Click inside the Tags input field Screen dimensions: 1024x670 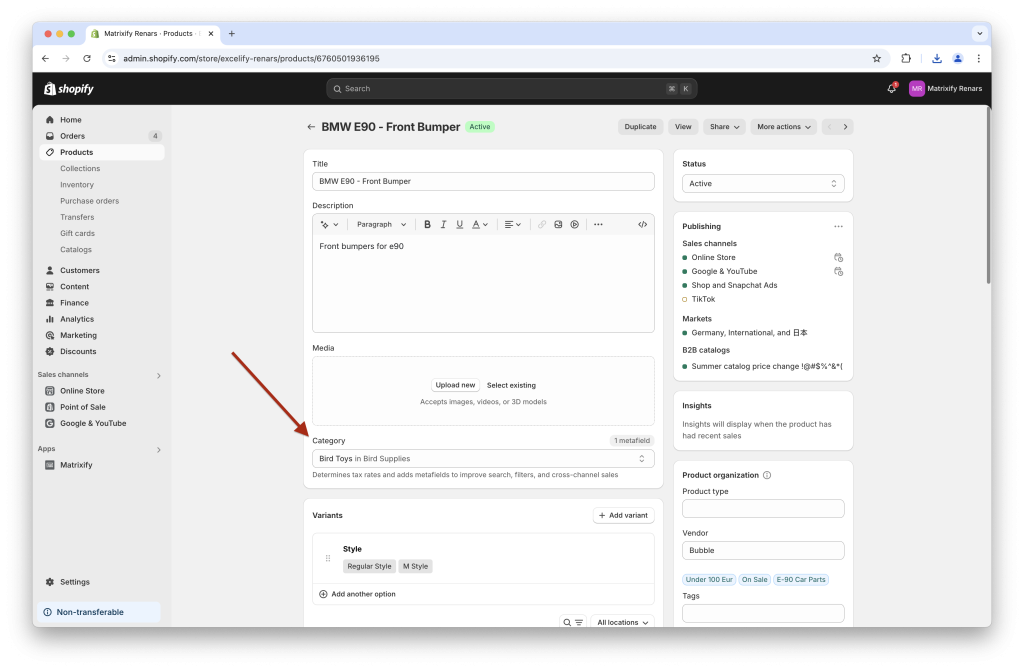click(x=762, y=612)
